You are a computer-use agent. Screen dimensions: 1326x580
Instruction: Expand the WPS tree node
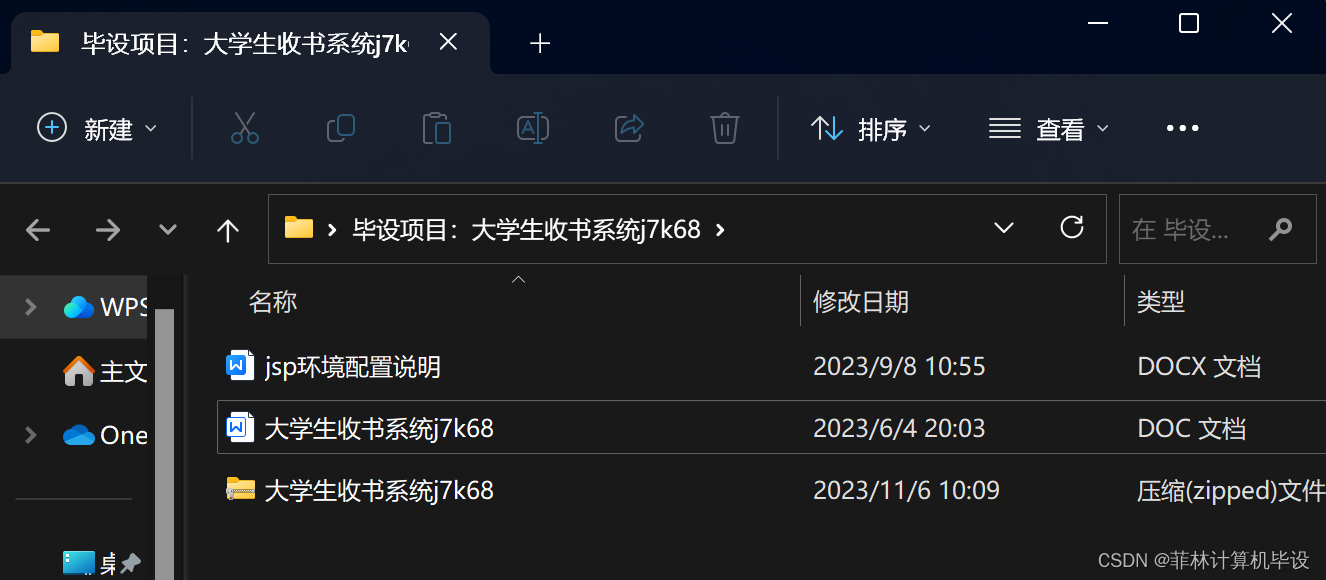(x=31, y=306)
